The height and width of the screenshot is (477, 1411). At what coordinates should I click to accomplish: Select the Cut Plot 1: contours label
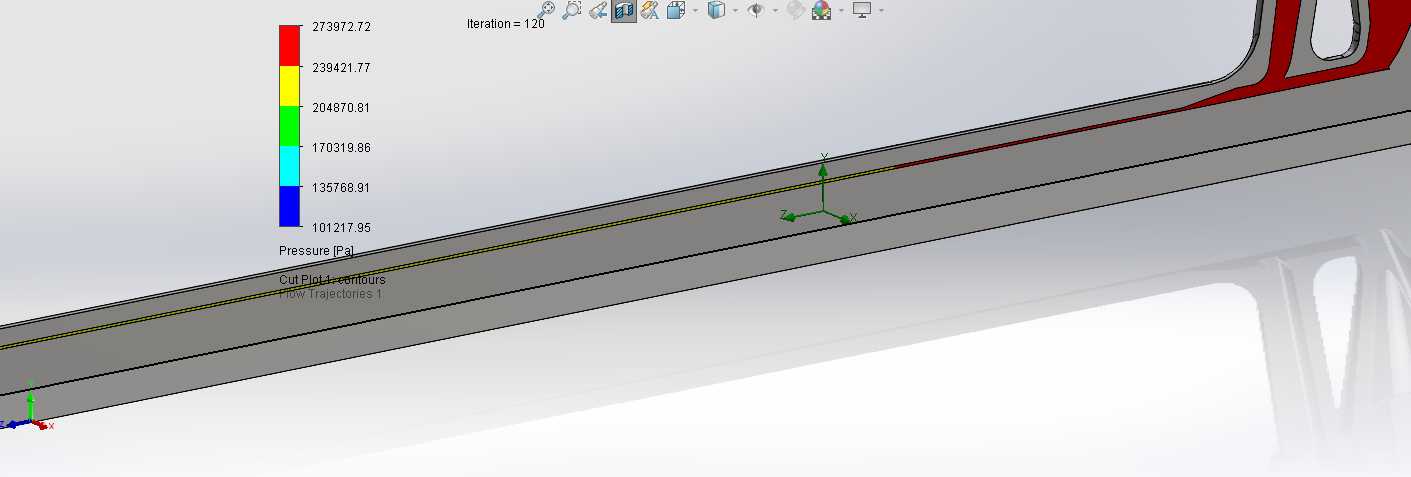coord(332,280)
